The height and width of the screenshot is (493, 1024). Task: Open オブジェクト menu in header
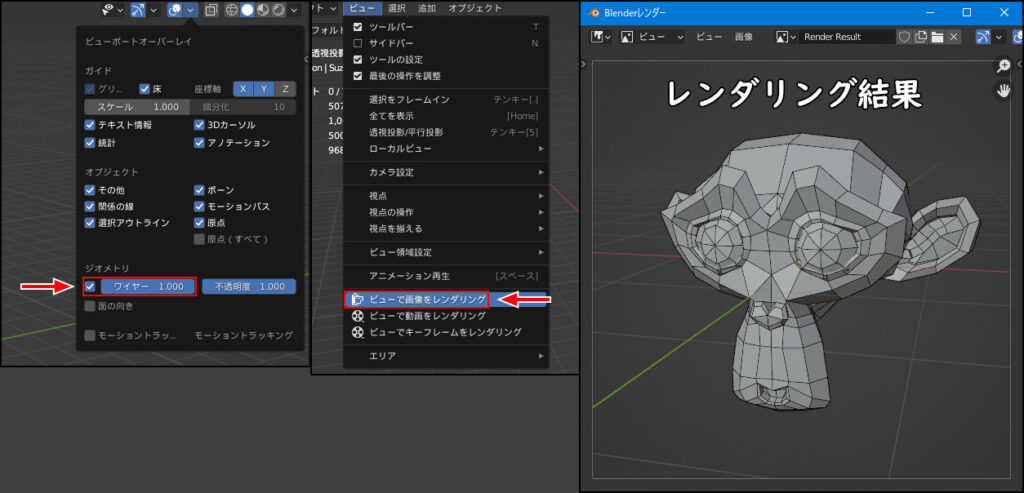point(475,8)
